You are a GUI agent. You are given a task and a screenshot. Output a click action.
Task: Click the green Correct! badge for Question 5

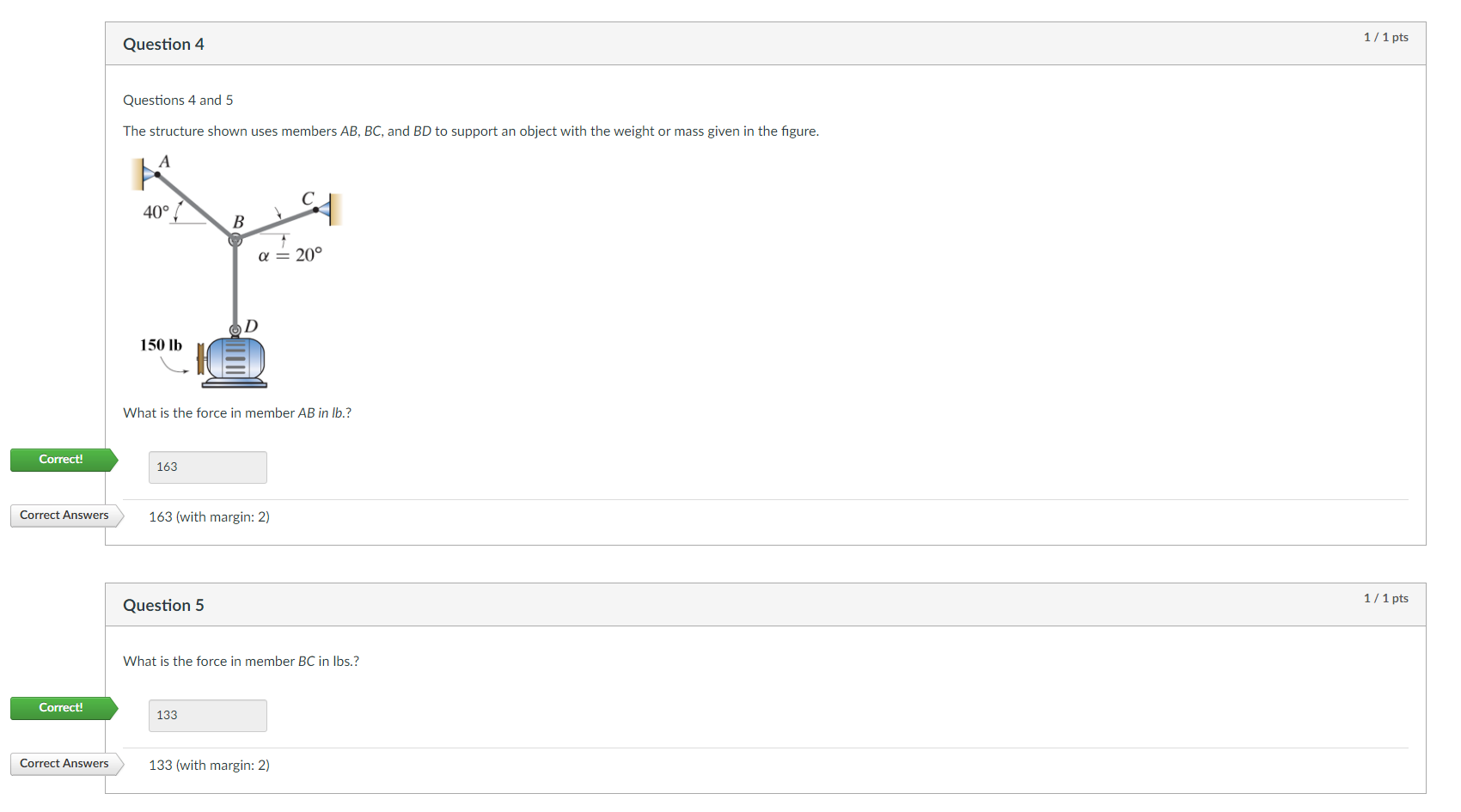61,707
